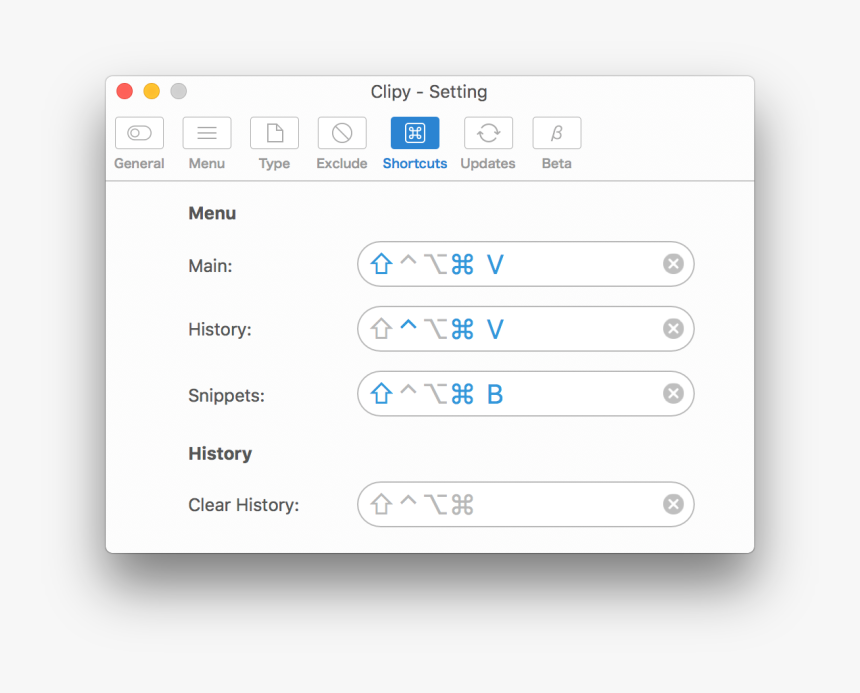Go to the Updates tab
Viewport: 860px width, 693px height.
(488, 143)
